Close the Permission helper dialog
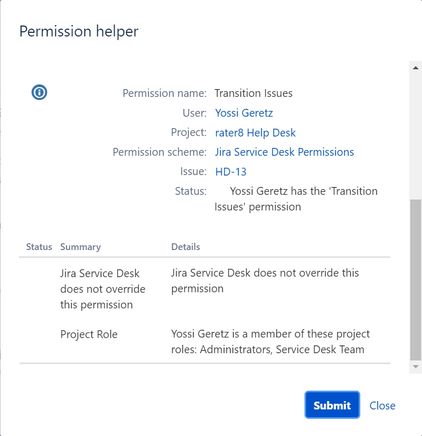This screenshot has width=422, height=436. click(x=382, y=405)
